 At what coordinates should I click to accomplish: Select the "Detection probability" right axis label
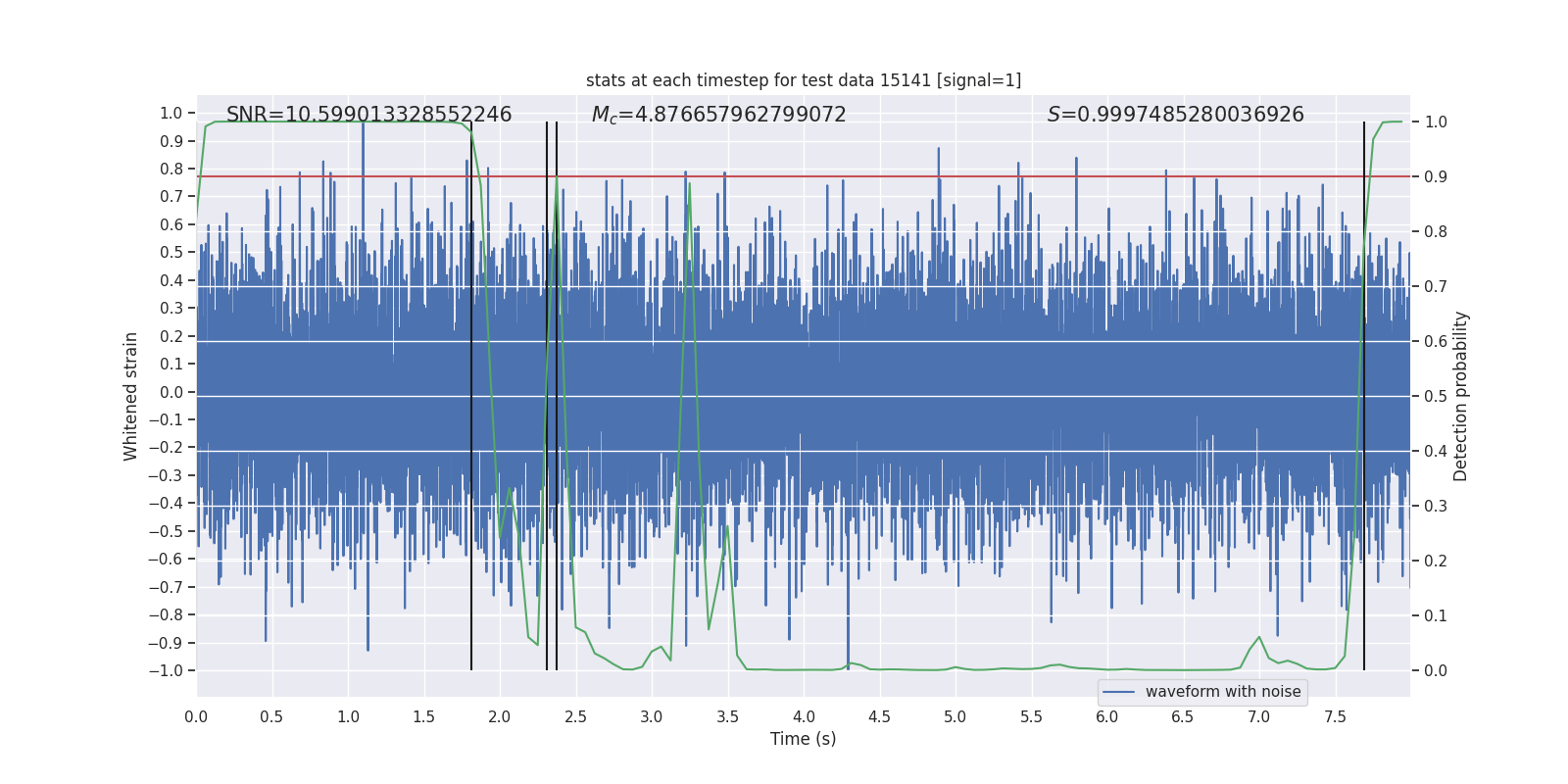tap(1461, 396)
